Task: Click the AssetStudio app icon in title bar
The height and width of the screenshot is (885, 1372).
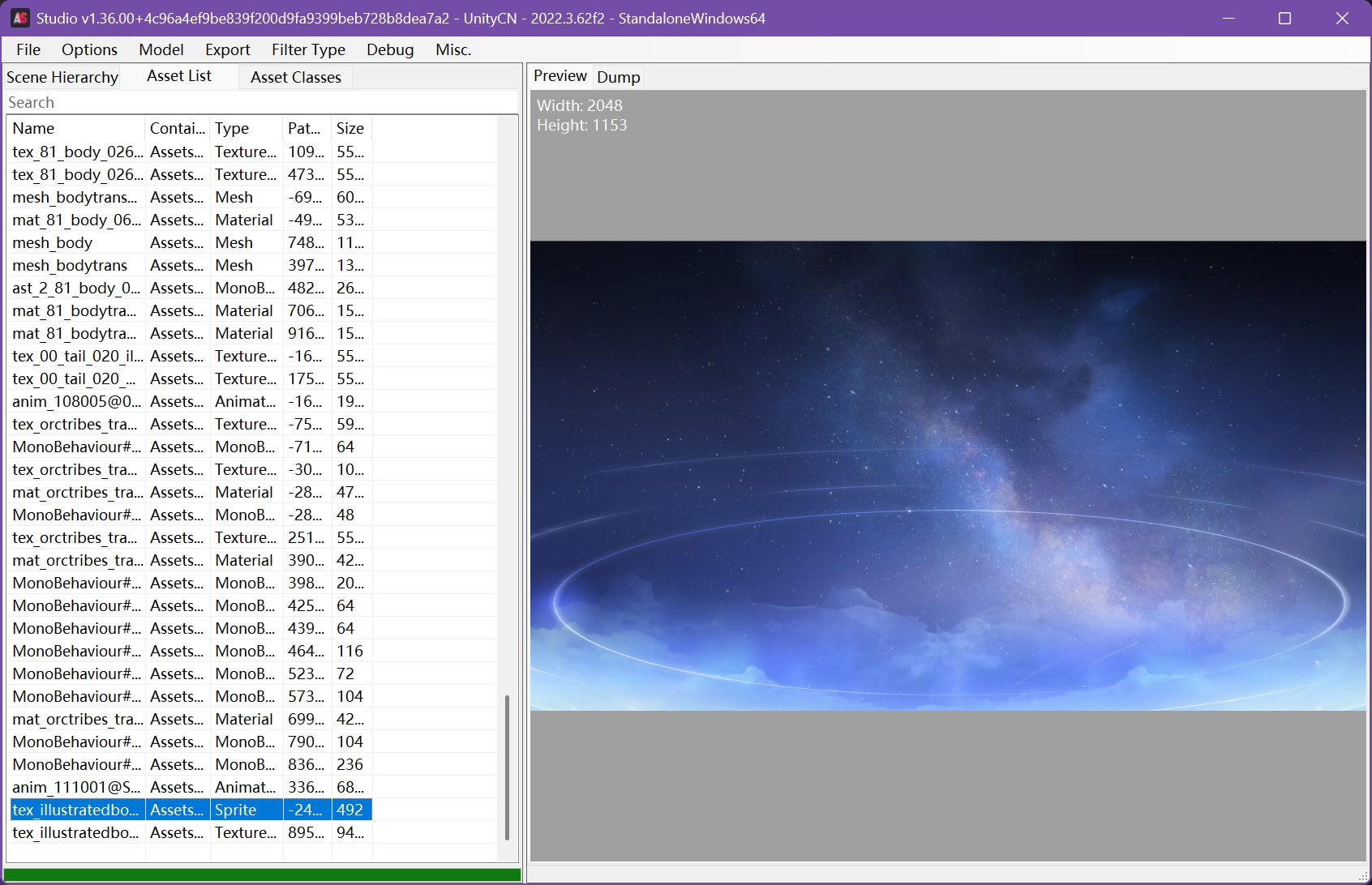Action: [x=20, y=18]
